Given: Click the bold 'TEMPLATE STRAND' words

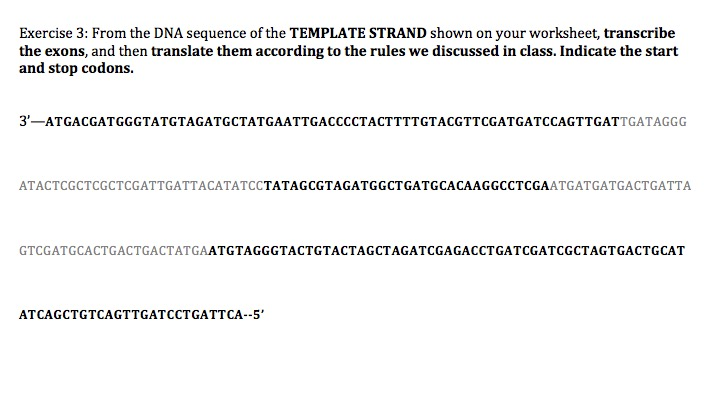Looking at the screenshot, I should (358, 33).
